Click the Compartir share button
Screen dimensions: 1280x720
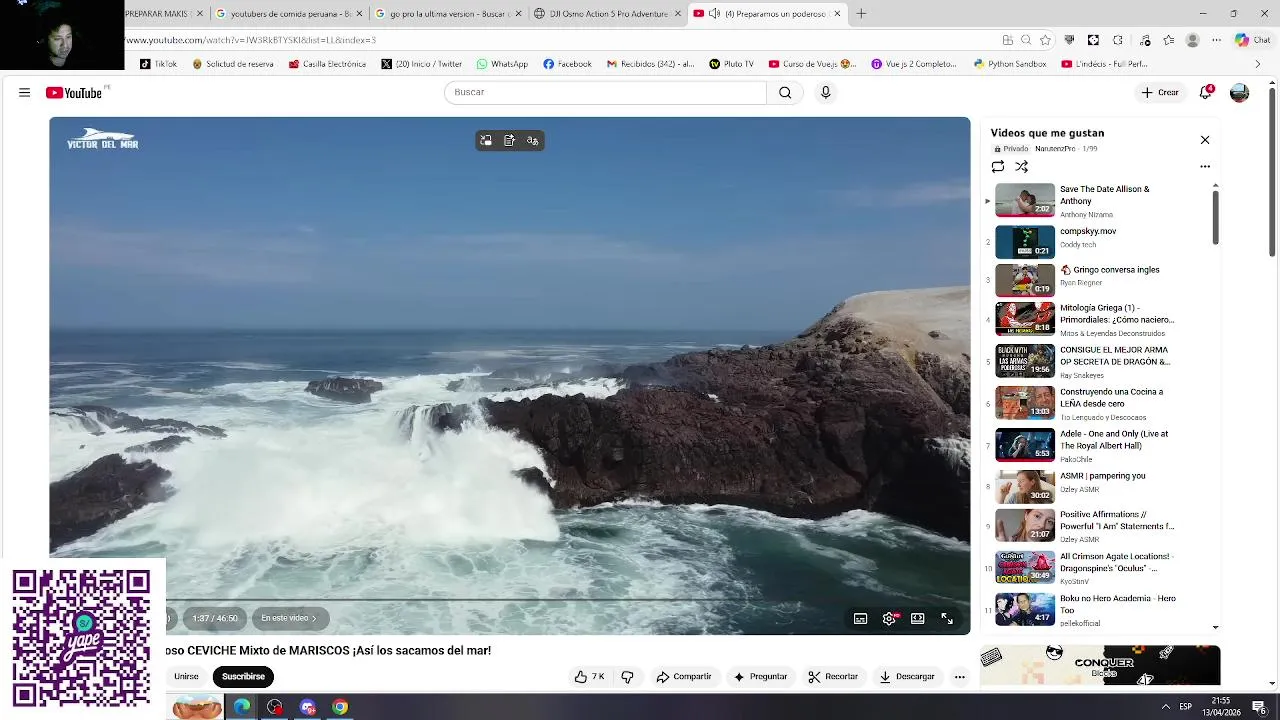(684, 677)
